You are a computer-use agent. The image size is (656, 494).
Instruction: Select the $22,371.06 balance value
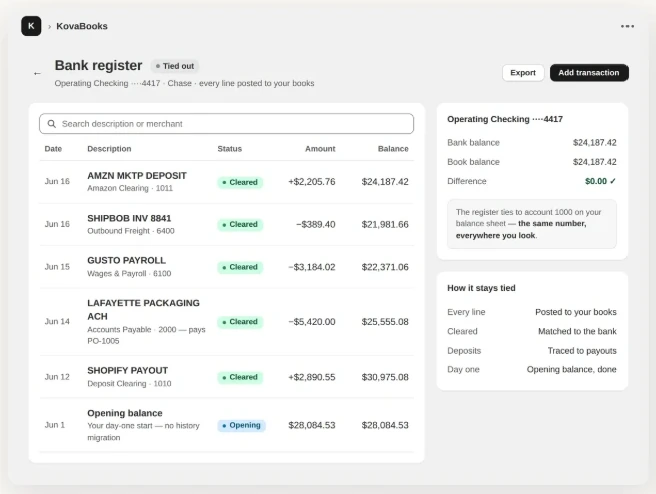385,267
